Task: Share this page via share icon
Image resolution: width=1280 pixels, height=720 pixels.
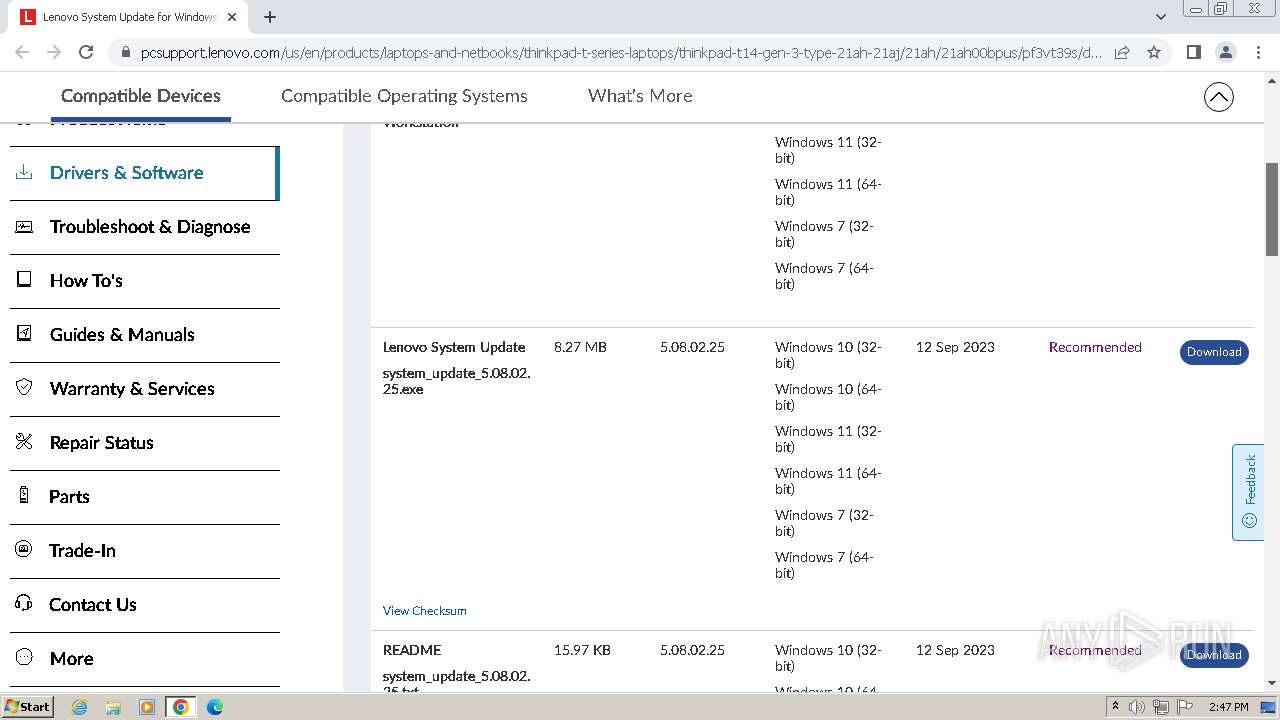Action: 1122,52
